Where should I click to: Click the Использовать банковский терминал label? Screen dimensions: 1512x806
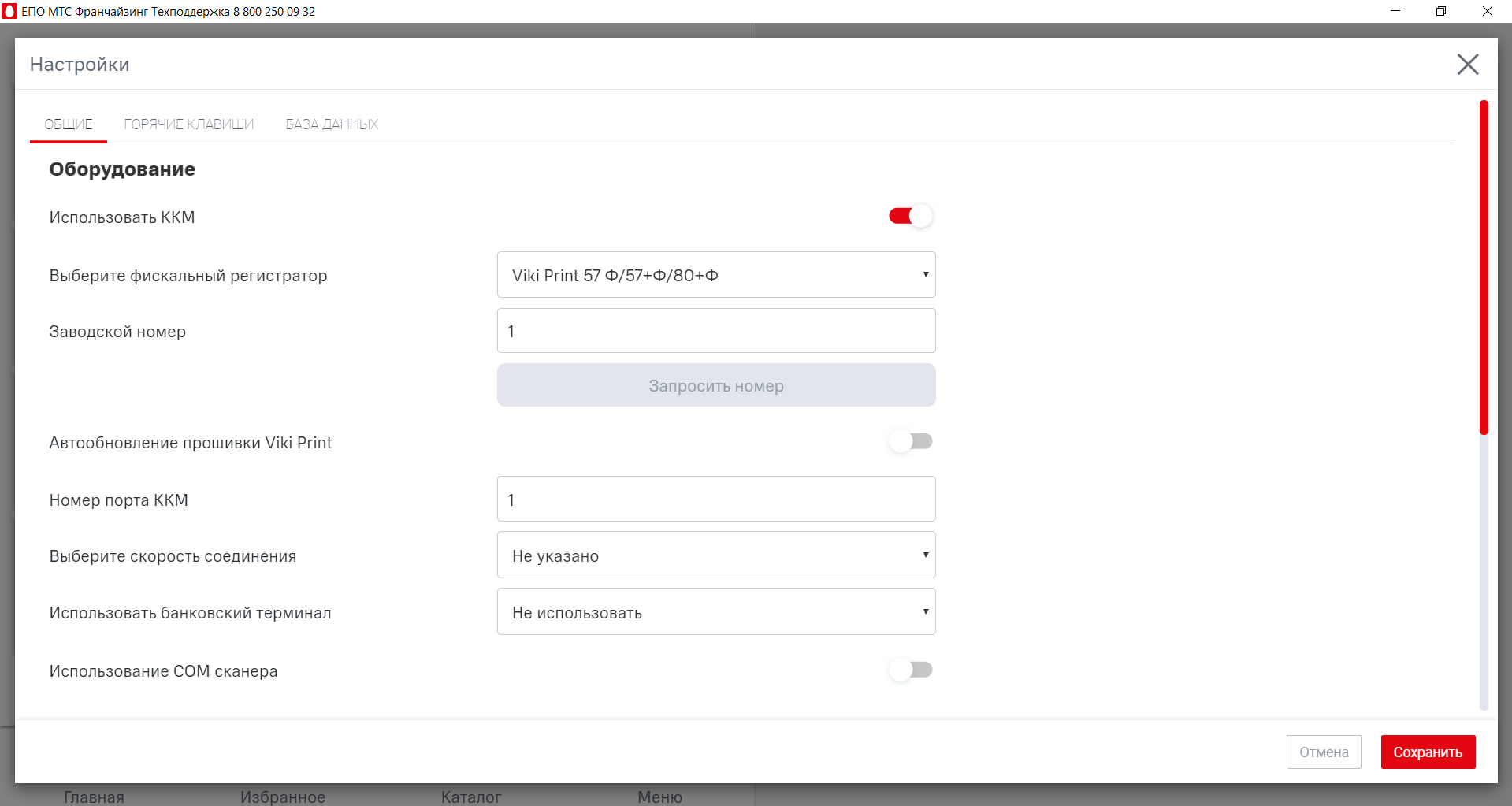(x=190, y=613)
